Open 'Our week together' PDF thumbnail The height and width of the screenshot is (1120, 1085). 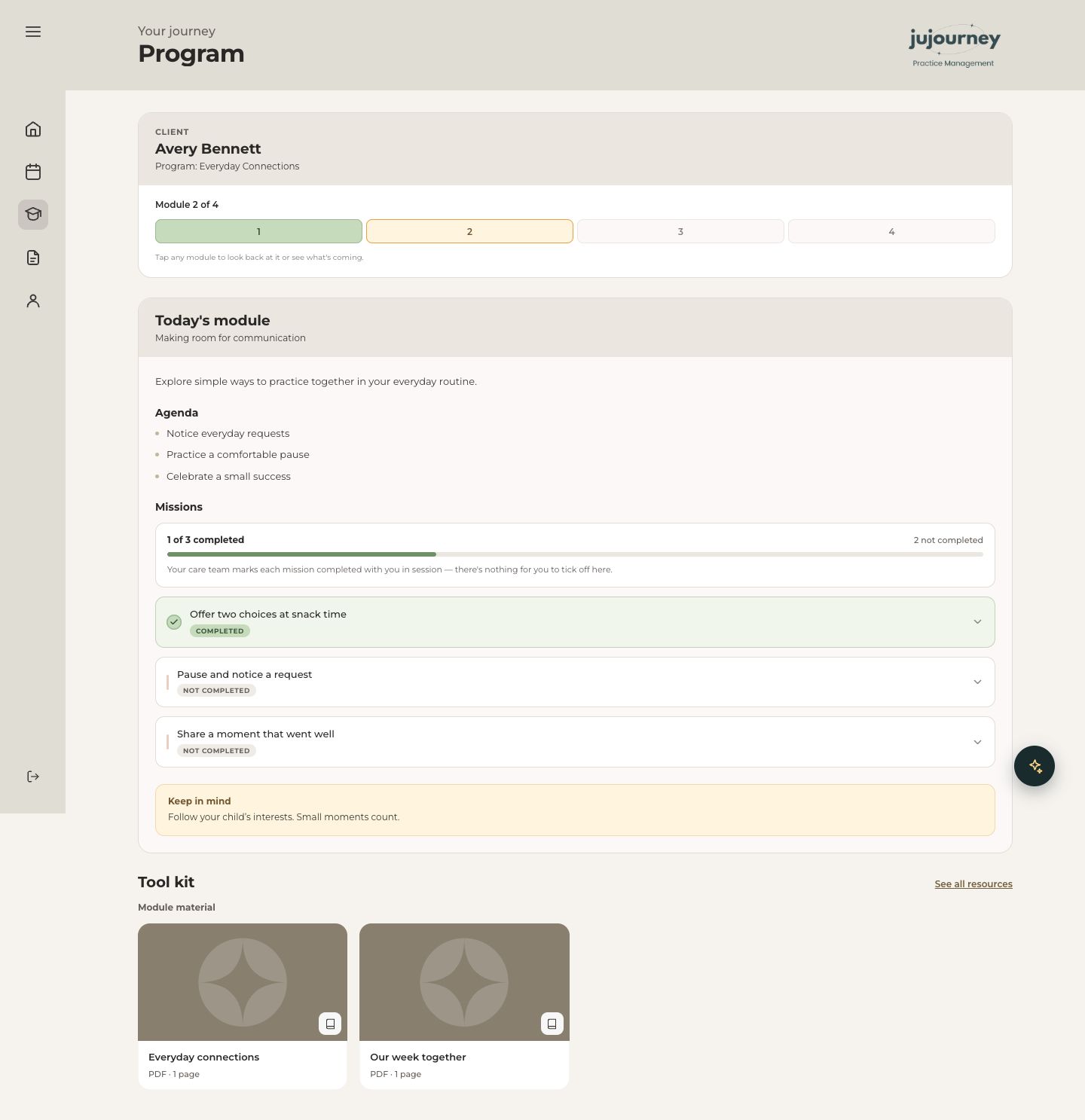coord(464,982)
